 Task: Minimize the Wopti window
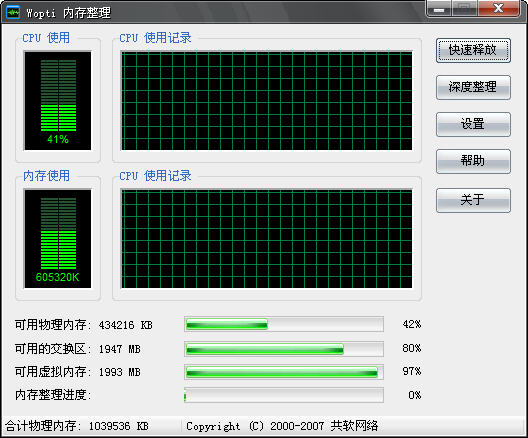(x=439, y=8)
